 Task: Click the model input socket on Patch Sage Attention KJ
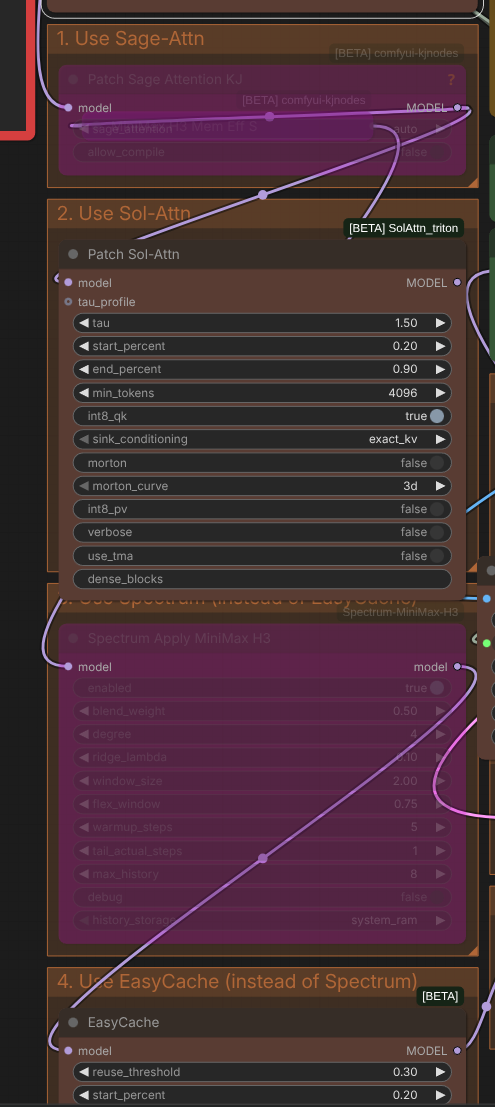pyautogui.click(x=68, y=108)
